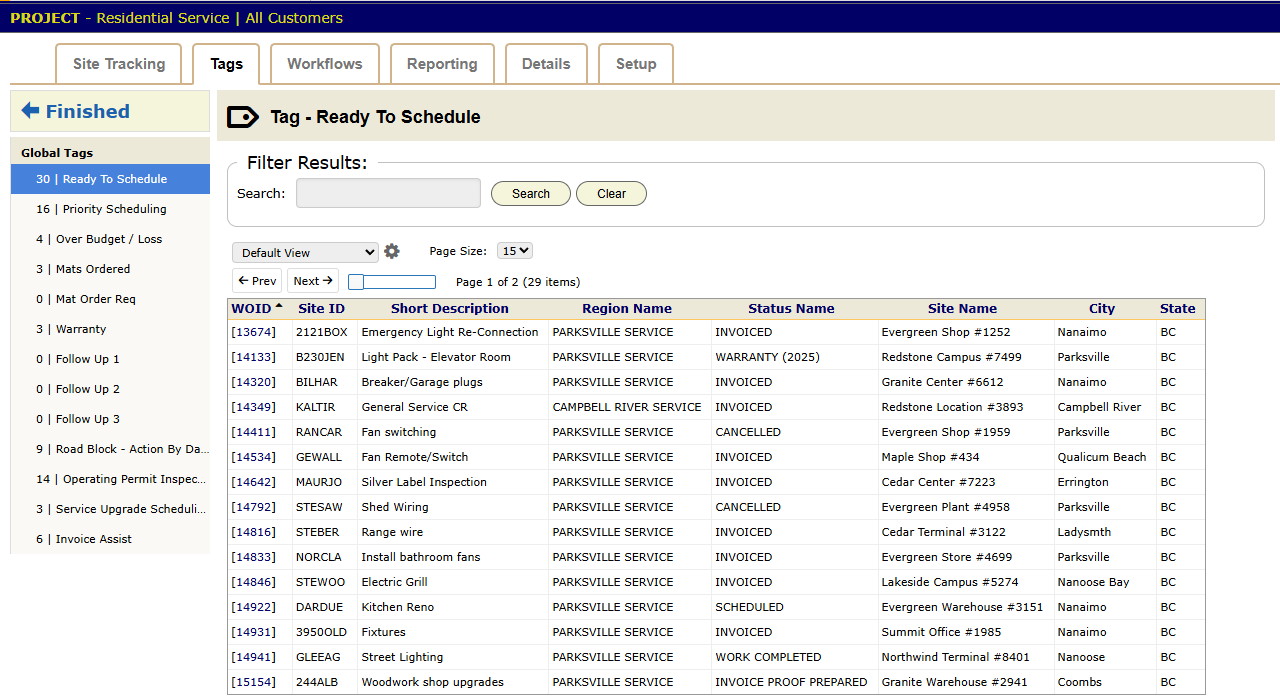Click 'SCHEDULED' status cell
This screenshot has height=700, width=1280.
point(749,607)
